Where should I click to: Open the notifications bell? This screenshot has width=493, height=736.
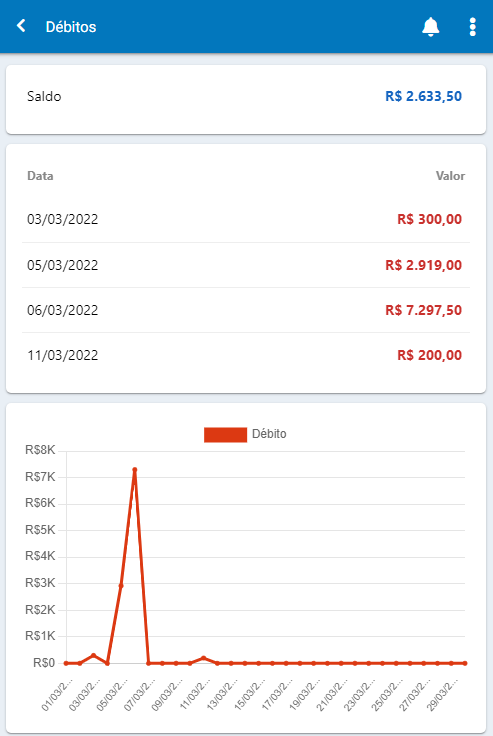click(x=431, y=27)
